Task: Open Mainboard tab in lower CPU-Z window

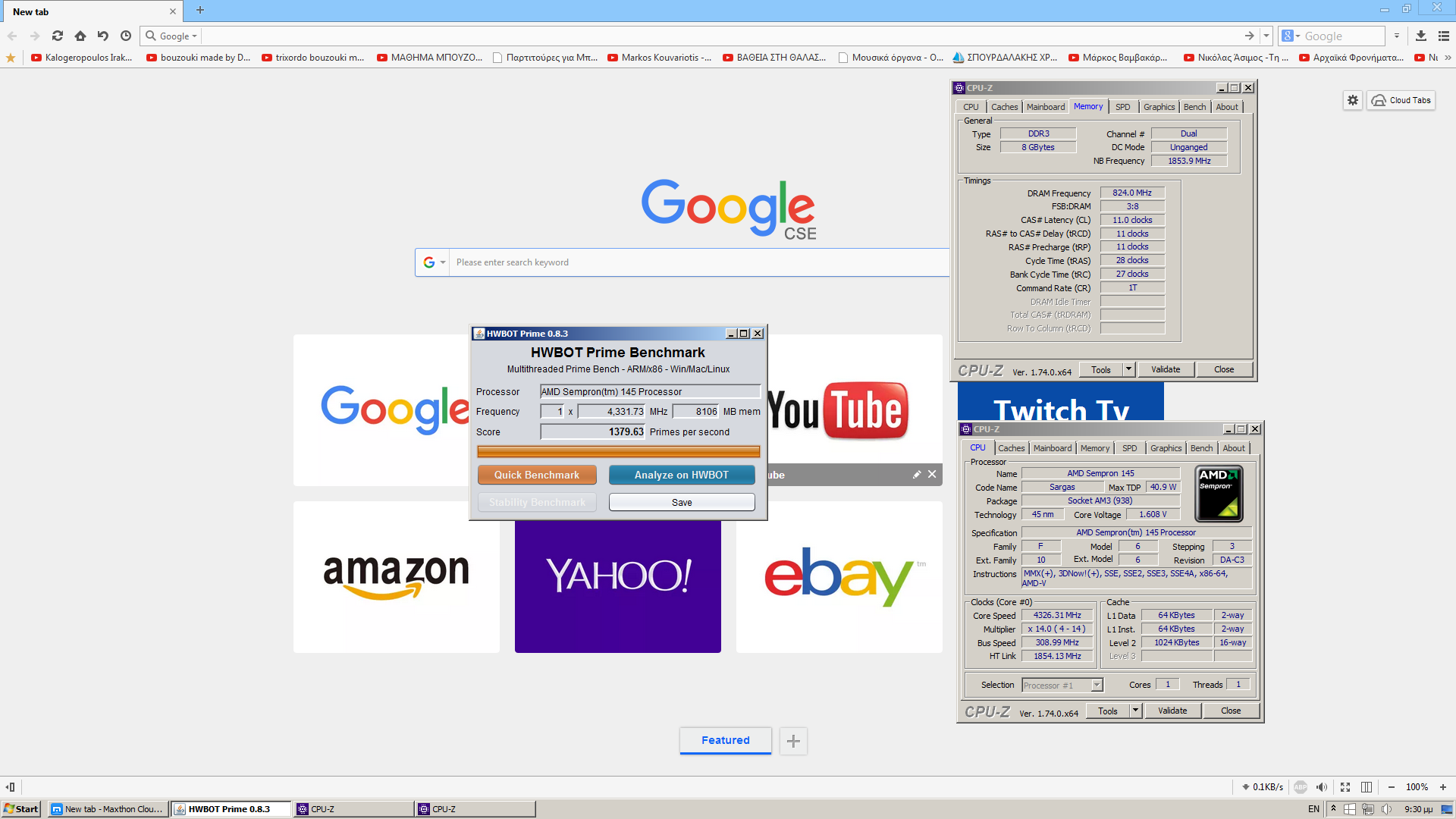Action: (x=1053, y=448)
